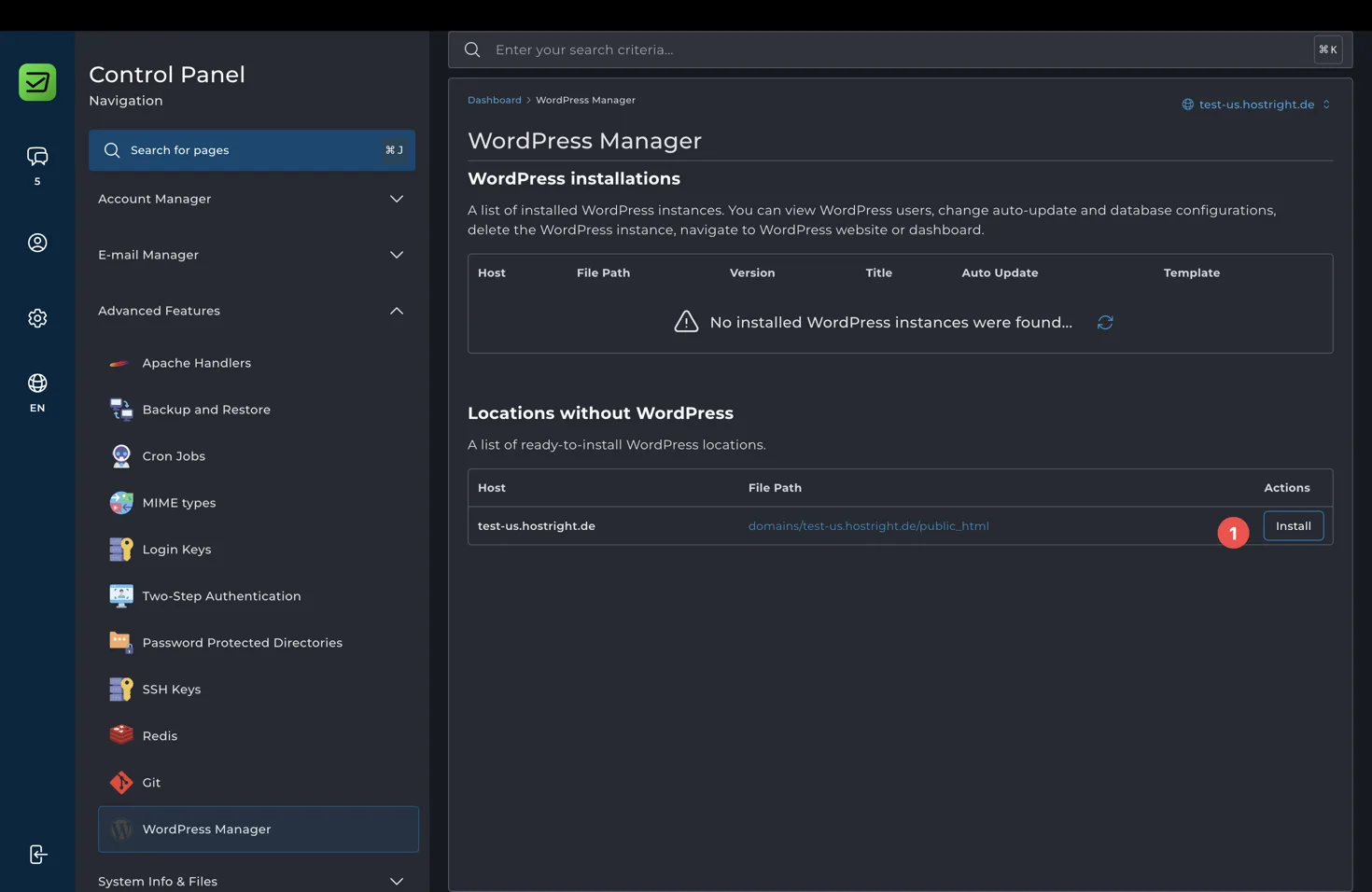Screen dimensions: 1372x892
Task: Click the ⌘K shortcut badge in the search bar
Action: pyautogui.click(x=1327, y=49)
